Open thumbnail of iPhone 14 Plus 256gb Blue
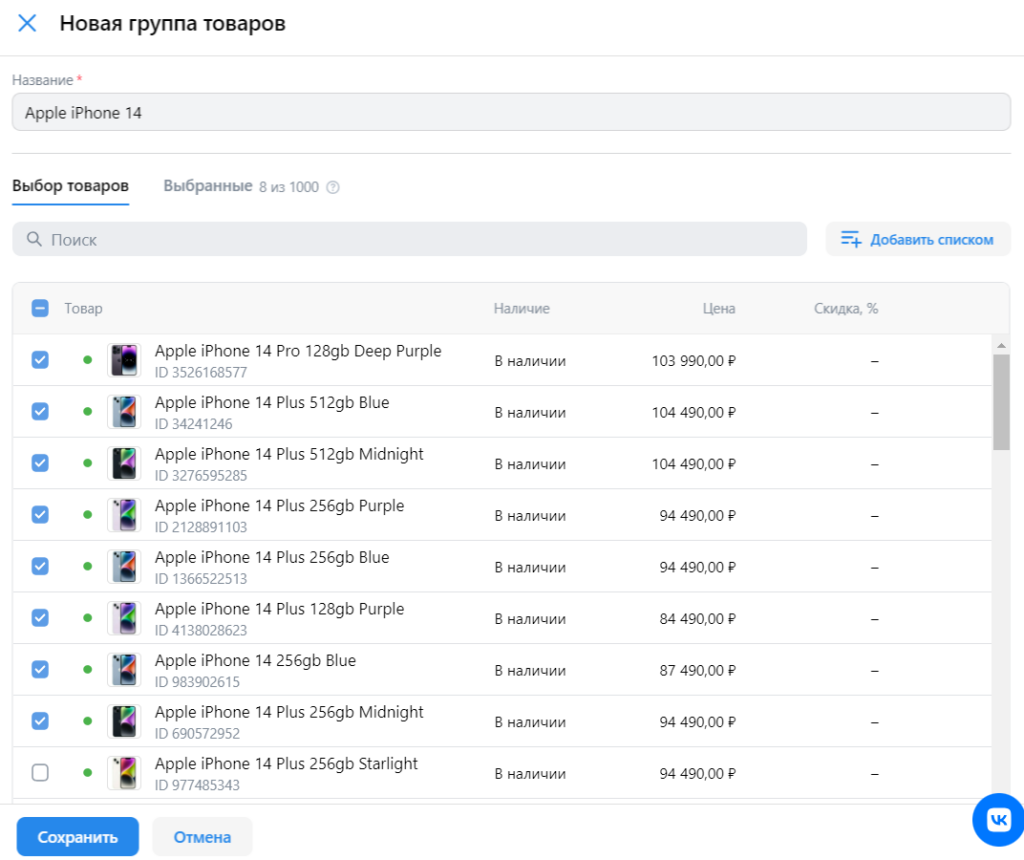The image size is (1024, 860). [124, 566]
